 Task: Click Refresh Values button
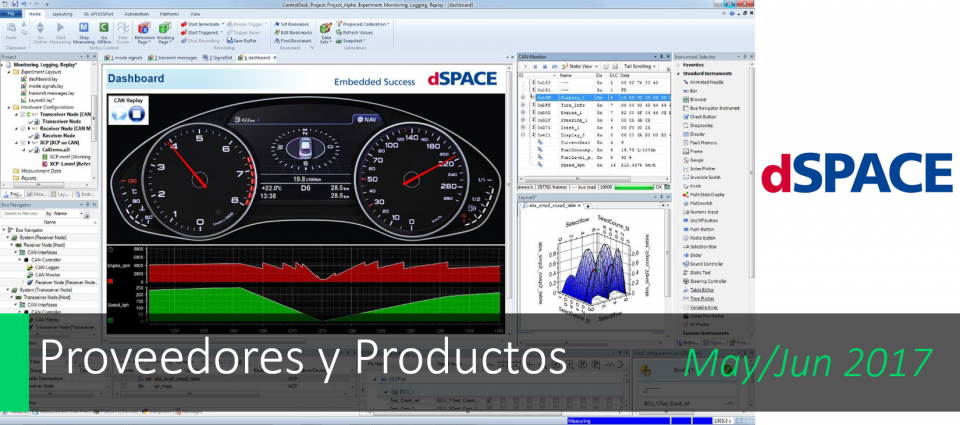tap(354, 32)
